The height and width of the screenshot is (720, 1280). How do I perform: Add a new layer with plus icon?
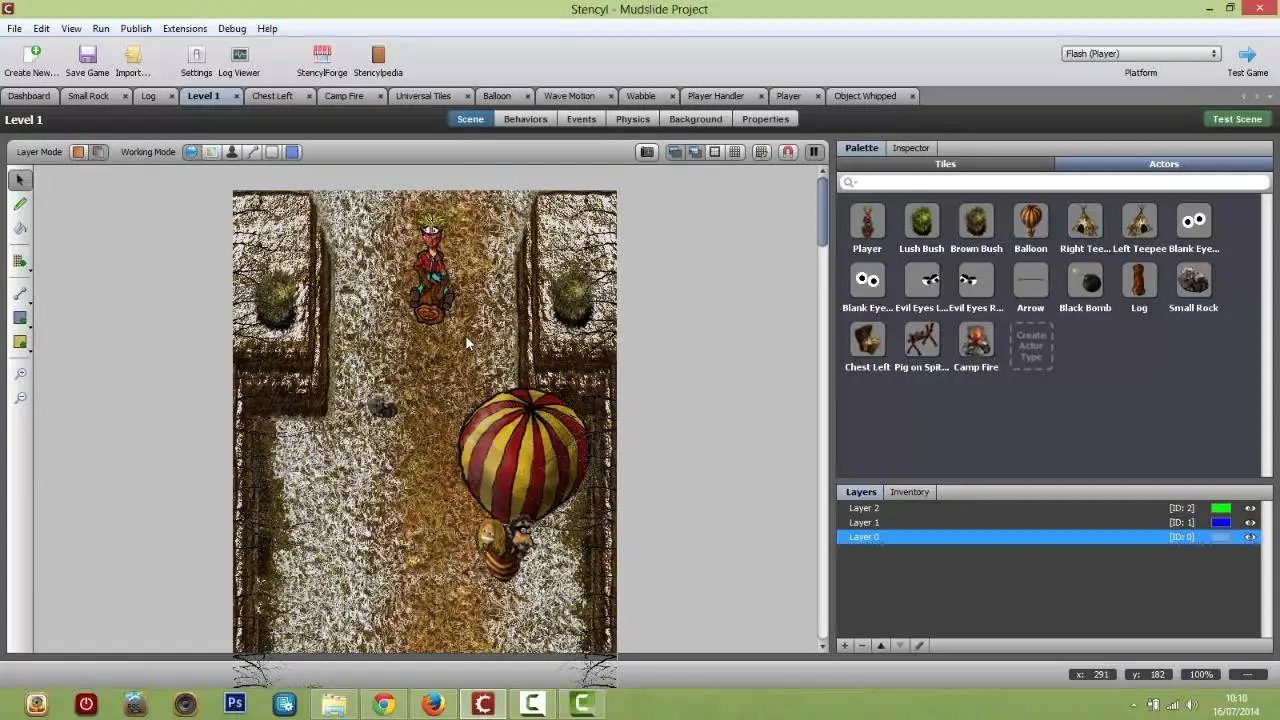(x=845, y=646)
